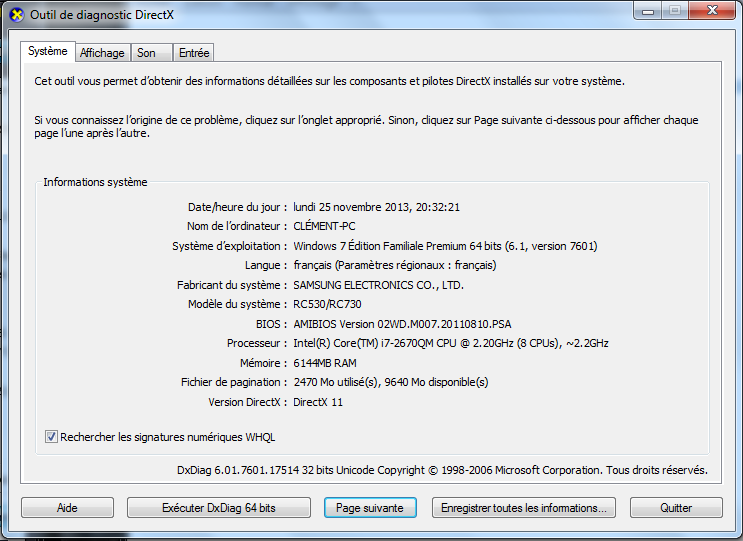Open the Affichage tab
743x541 pixels.
tap(102, 53)
